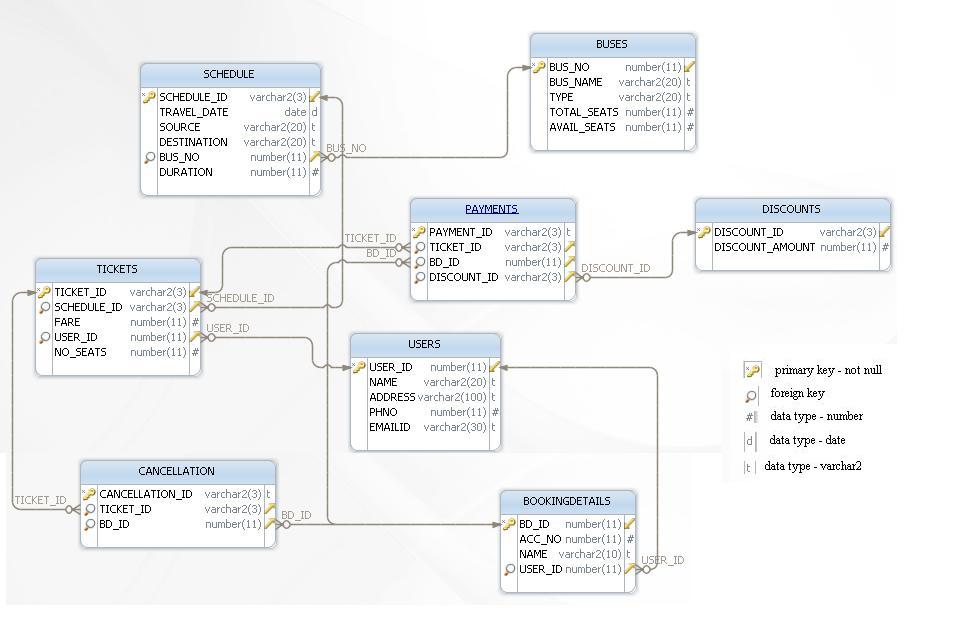Click the pencil edit icon next to PAYMENT_ID
The width and height of the screenshot is (961, 617).
point(566,230)
